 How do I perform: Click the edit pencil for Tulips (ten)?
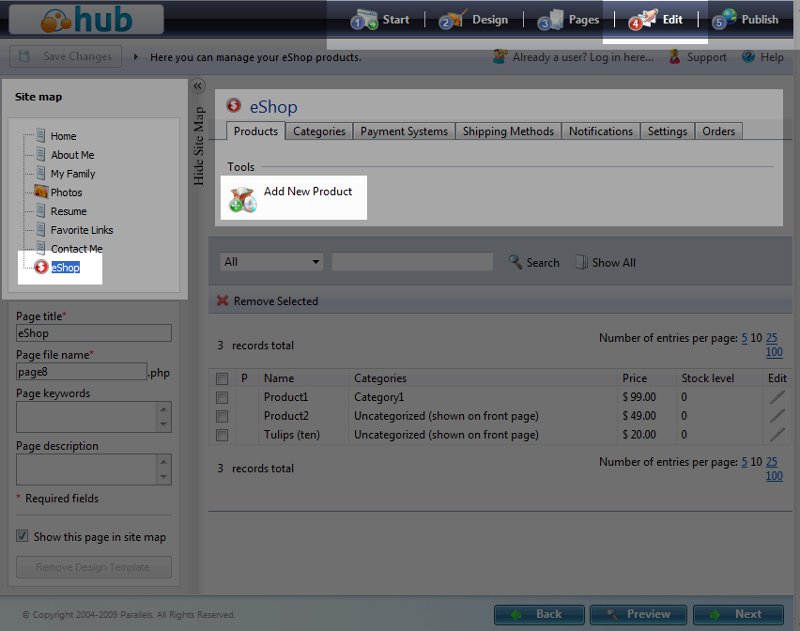pyautogui.click(x=777, y=435)
